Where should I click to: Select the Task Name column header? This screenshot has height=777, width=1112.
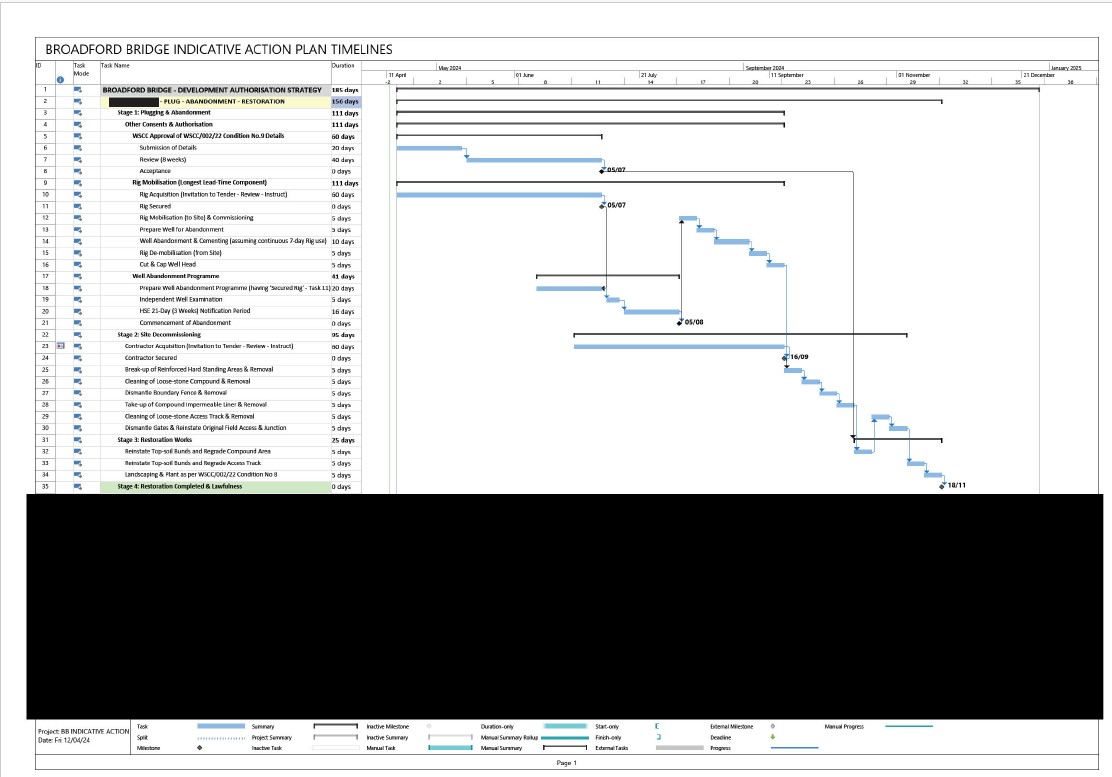115,65
